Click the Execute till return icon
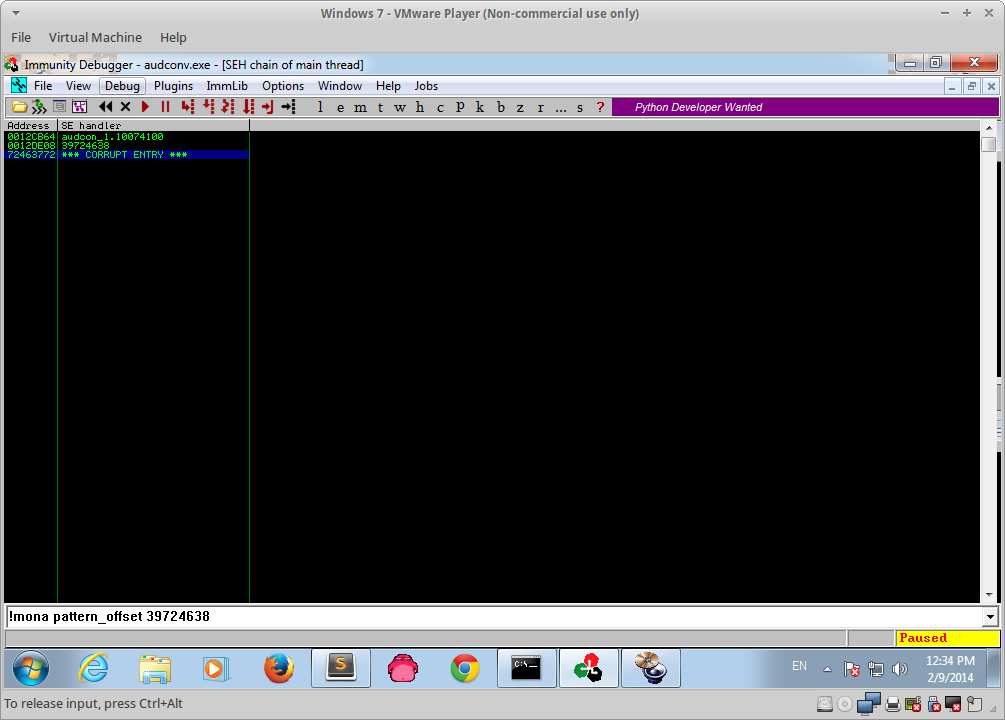 pyautogui.click(x=268, y=107)
